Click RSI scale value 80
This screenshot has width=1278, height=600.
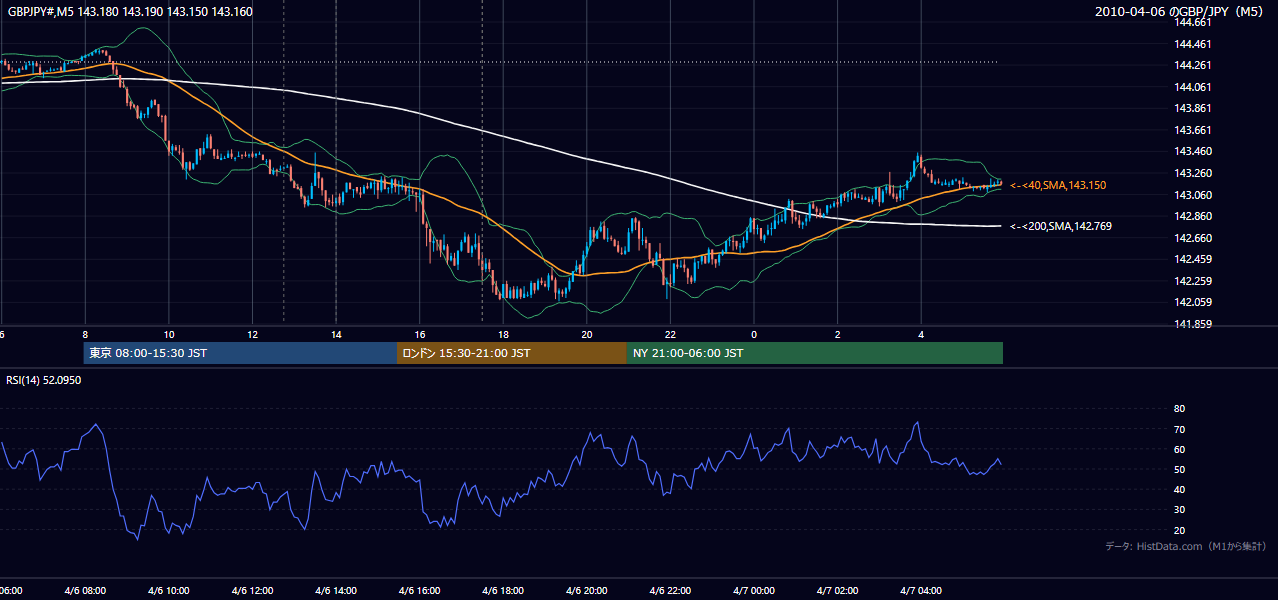pos(1179,409)
